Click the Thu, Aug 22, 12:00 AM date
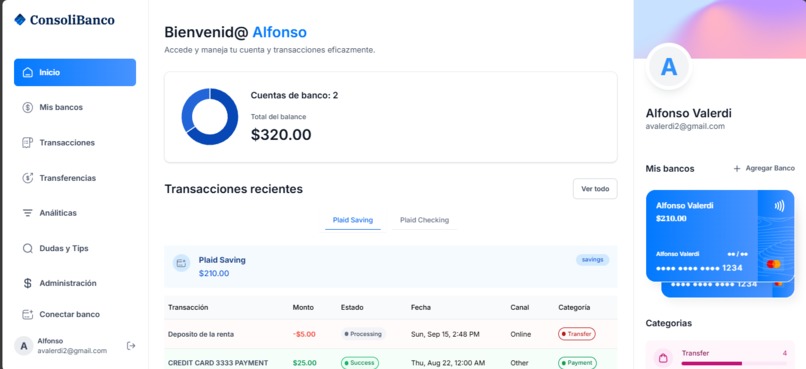This screenshot has height=369, width=806. click(x=448, y=363)
